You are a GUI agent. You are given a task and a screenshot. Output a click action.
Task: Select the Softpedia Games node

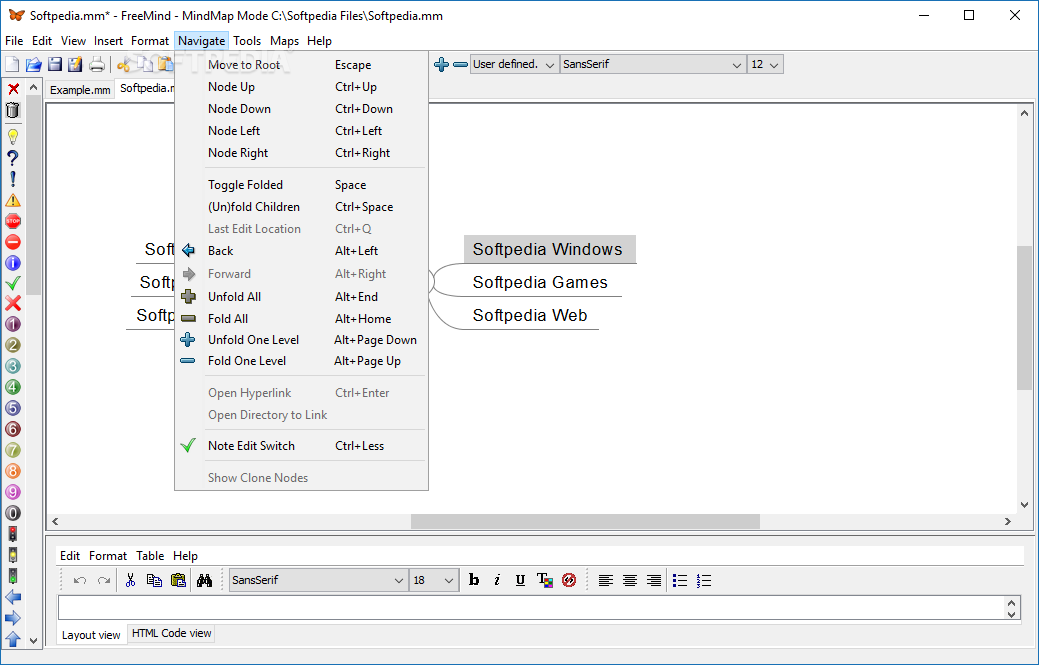(x=540, y=283)
